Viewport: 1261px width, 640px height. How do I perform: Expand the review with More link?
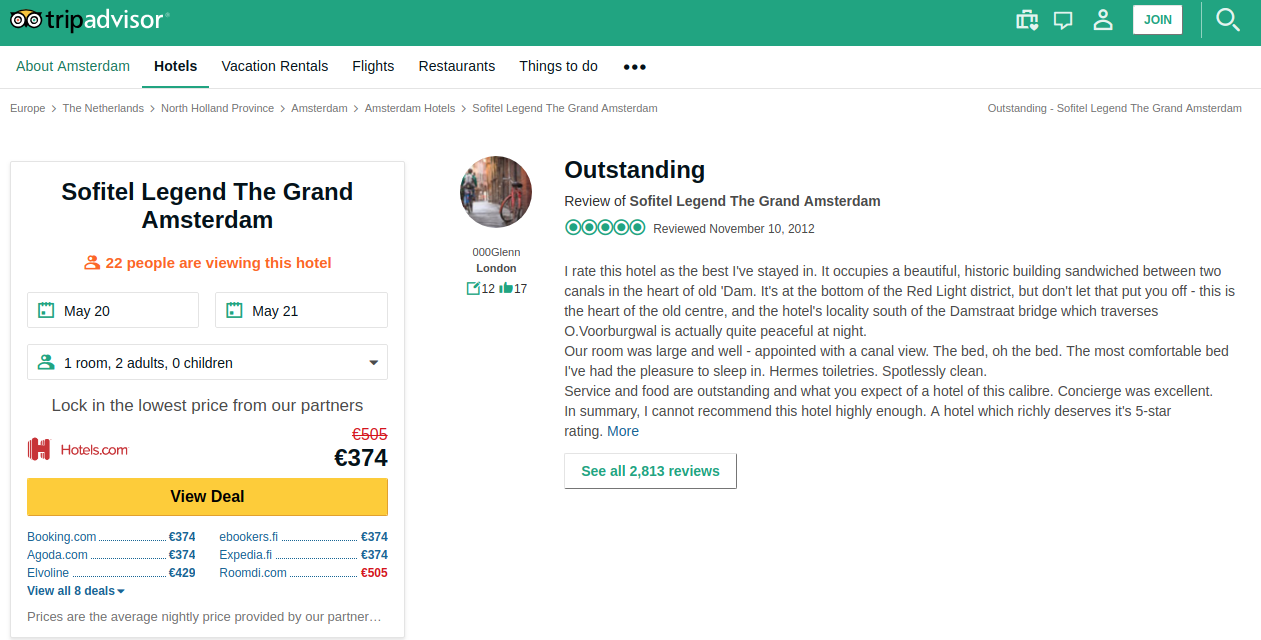click(x=623, y=431)
